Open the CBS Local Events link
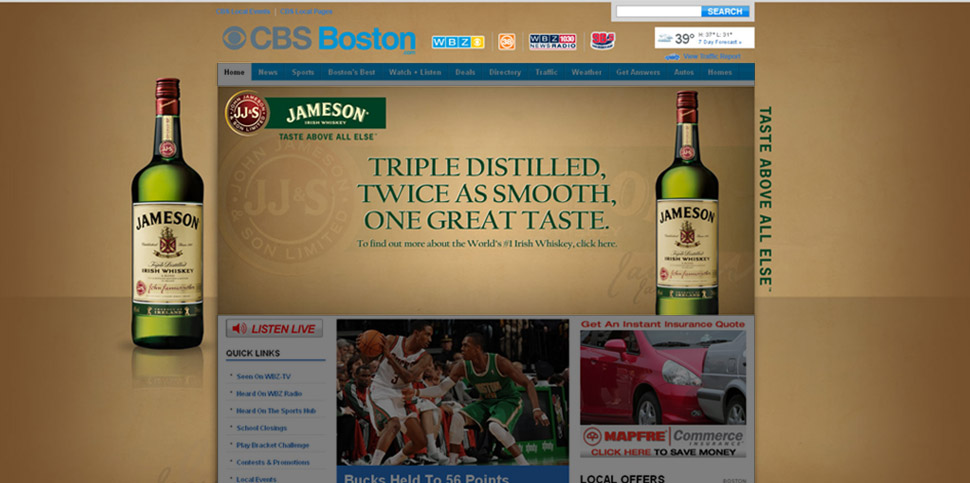 pyautogui.click(x=242, y=12)
